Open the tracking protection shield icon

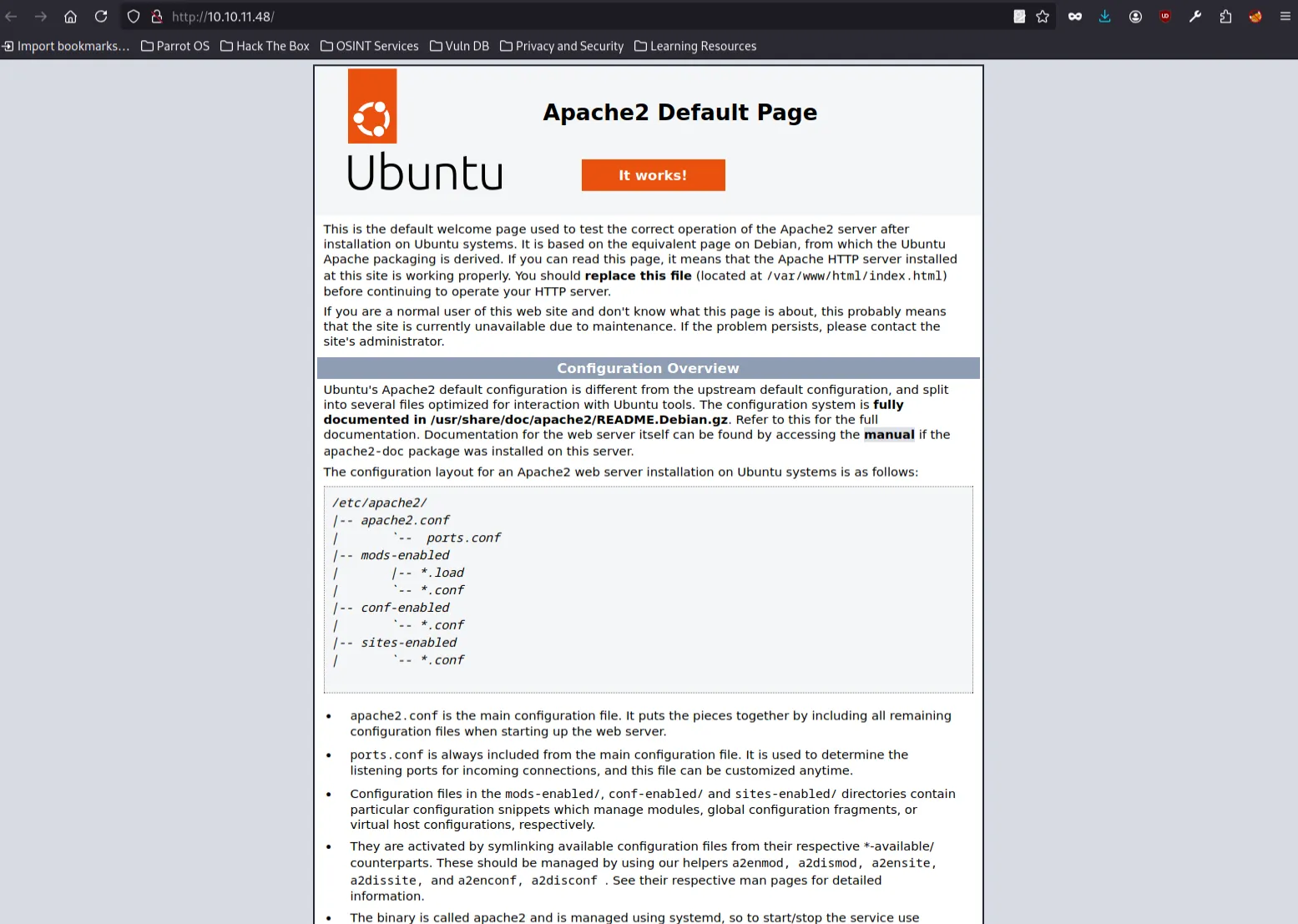point(134,17)
